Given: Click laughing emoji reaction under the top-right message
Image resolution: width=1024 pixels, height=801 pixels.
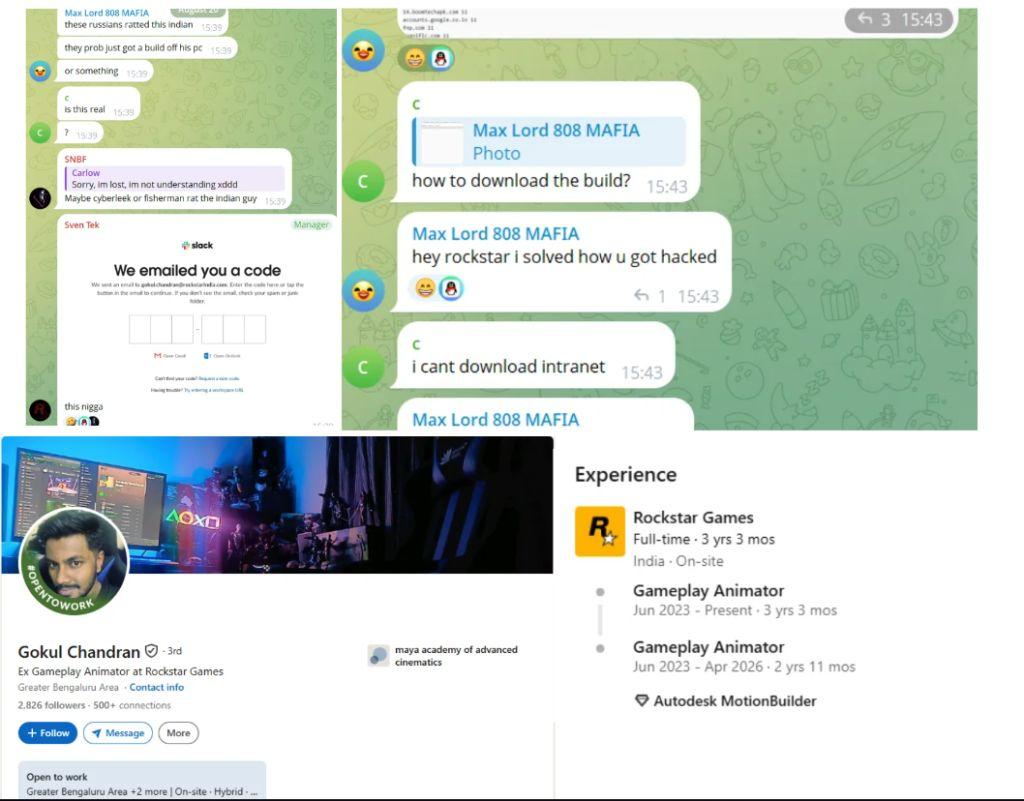Looking at the screenshot, I should (x=414, y=59).
